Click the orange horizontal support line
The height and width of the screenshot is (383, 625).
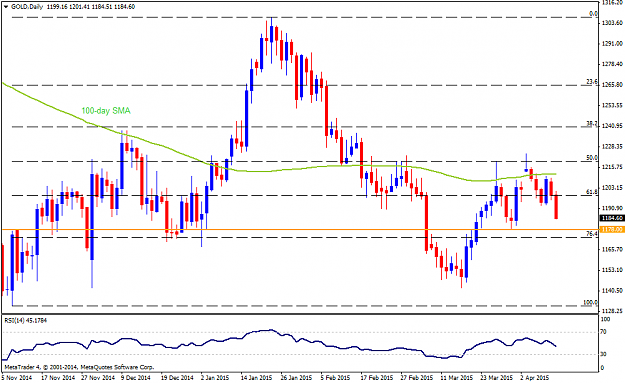tap(300, 230)
